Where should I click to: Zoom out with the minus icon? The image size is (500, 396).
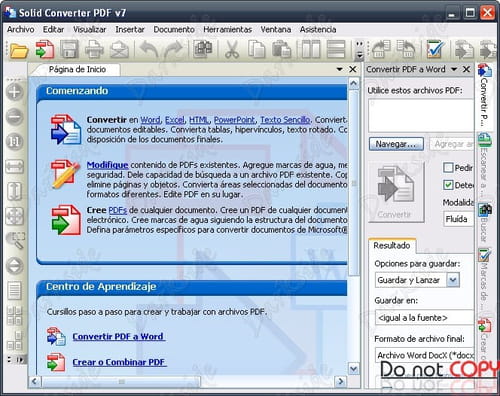click(x=15, y=117)
